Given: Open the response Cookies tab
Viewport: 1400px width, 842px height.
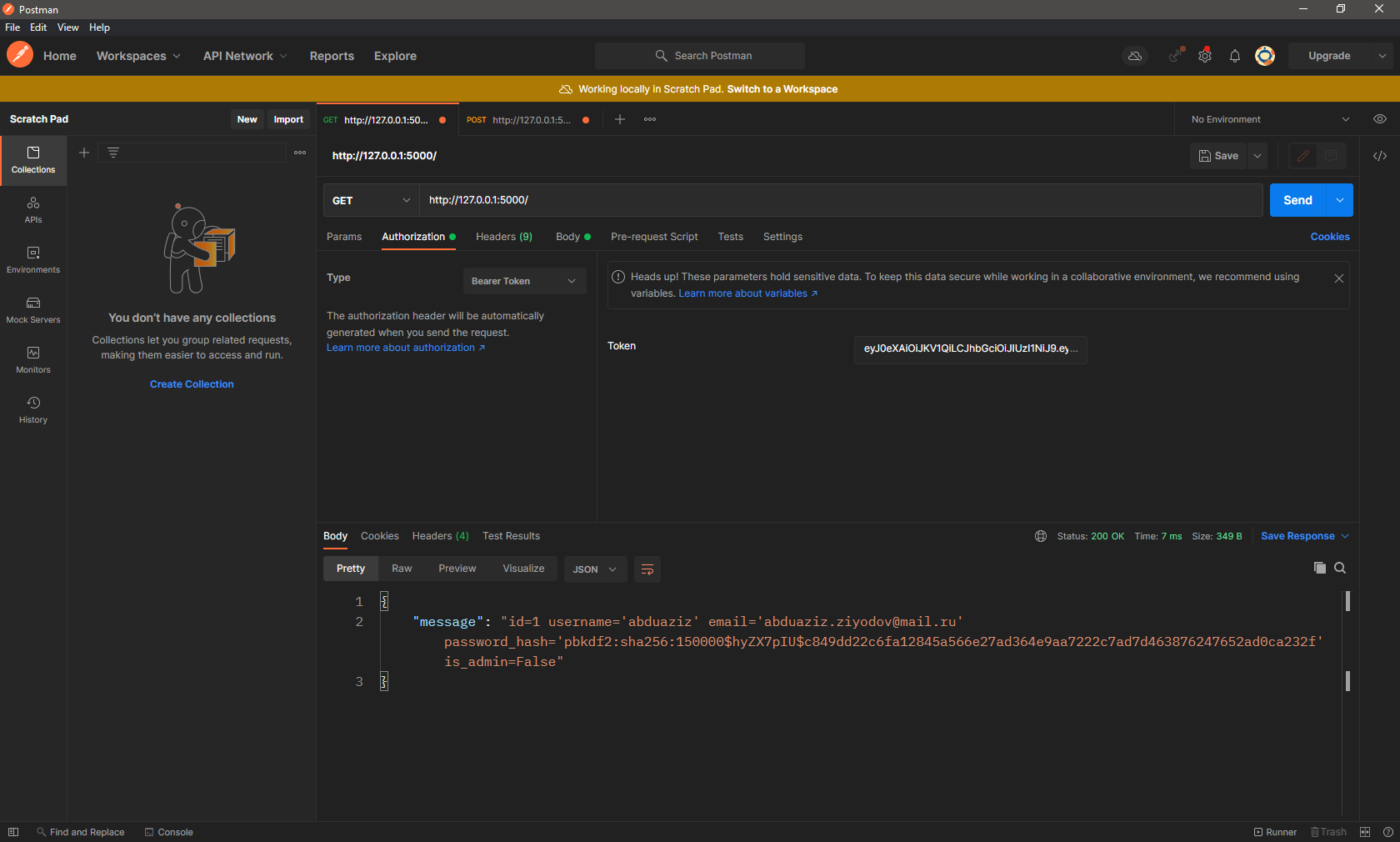Looking at the screenshot, I should [379, 536].
